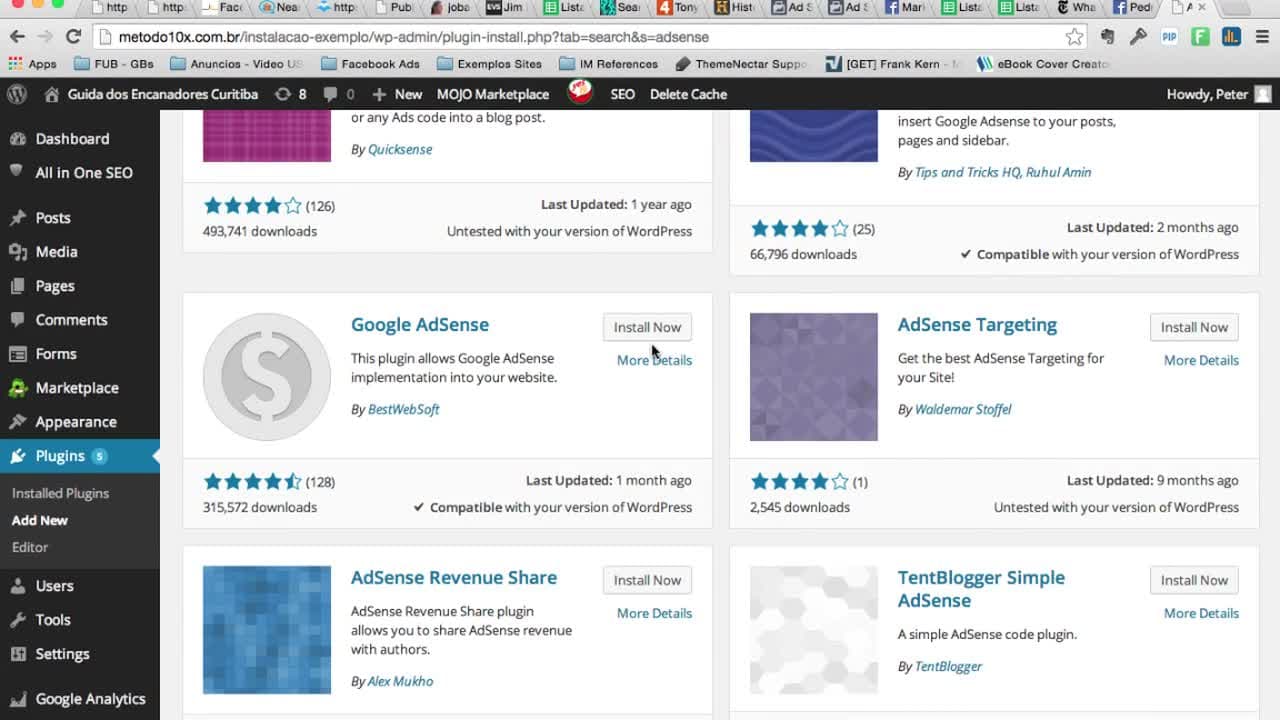
Task: Reload the page with browser refresh icon
Action: (73, 37)
